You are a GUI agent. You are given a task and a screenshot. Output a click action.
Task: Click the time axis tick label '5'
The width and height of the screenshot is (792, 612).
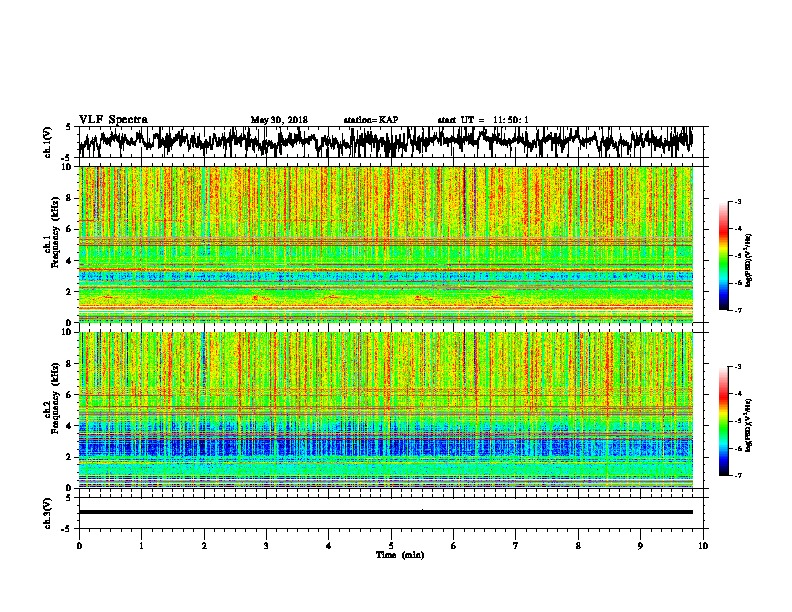[x=391, y=546]
